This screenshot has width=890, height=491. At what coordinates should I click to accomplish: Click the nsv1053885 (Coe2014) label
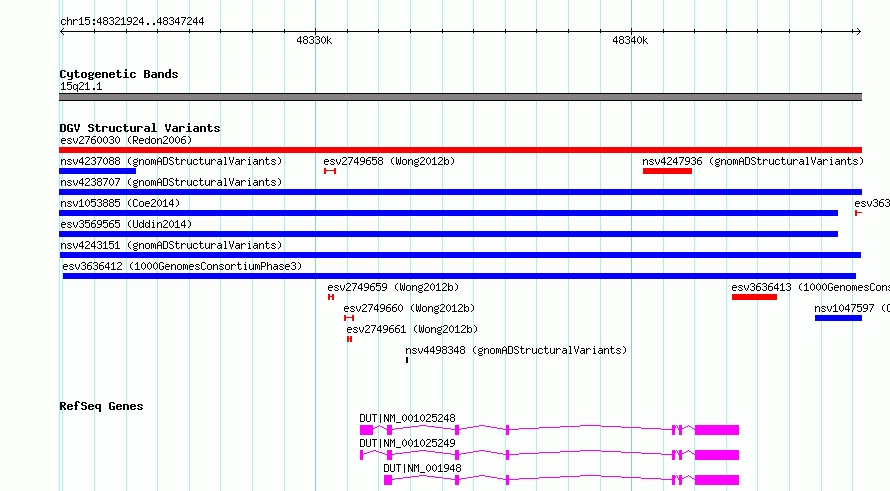(x=120, y=203)
